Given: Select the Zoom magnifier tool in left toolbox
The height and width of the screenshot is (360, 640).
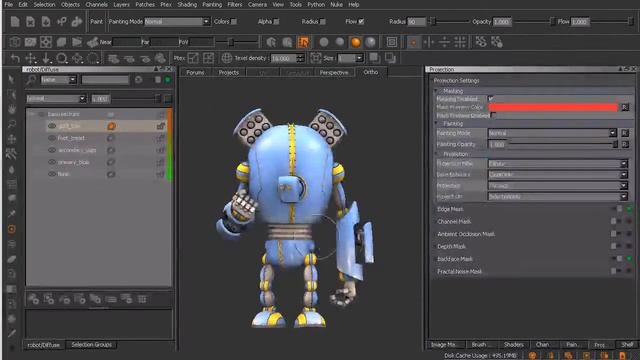Looking at the screenshot, I should pos(11,124).
